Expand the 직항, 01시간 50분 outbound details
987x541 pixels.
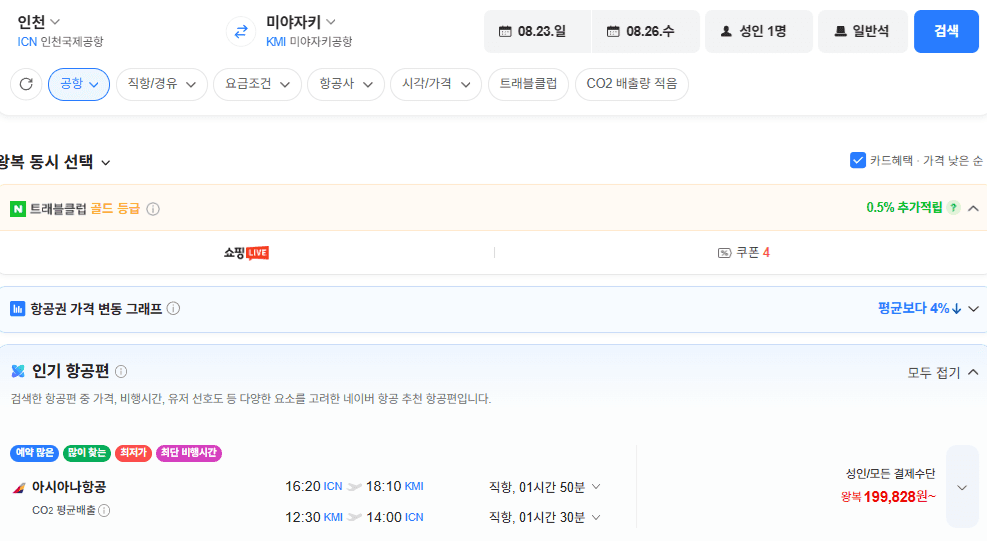544,487
